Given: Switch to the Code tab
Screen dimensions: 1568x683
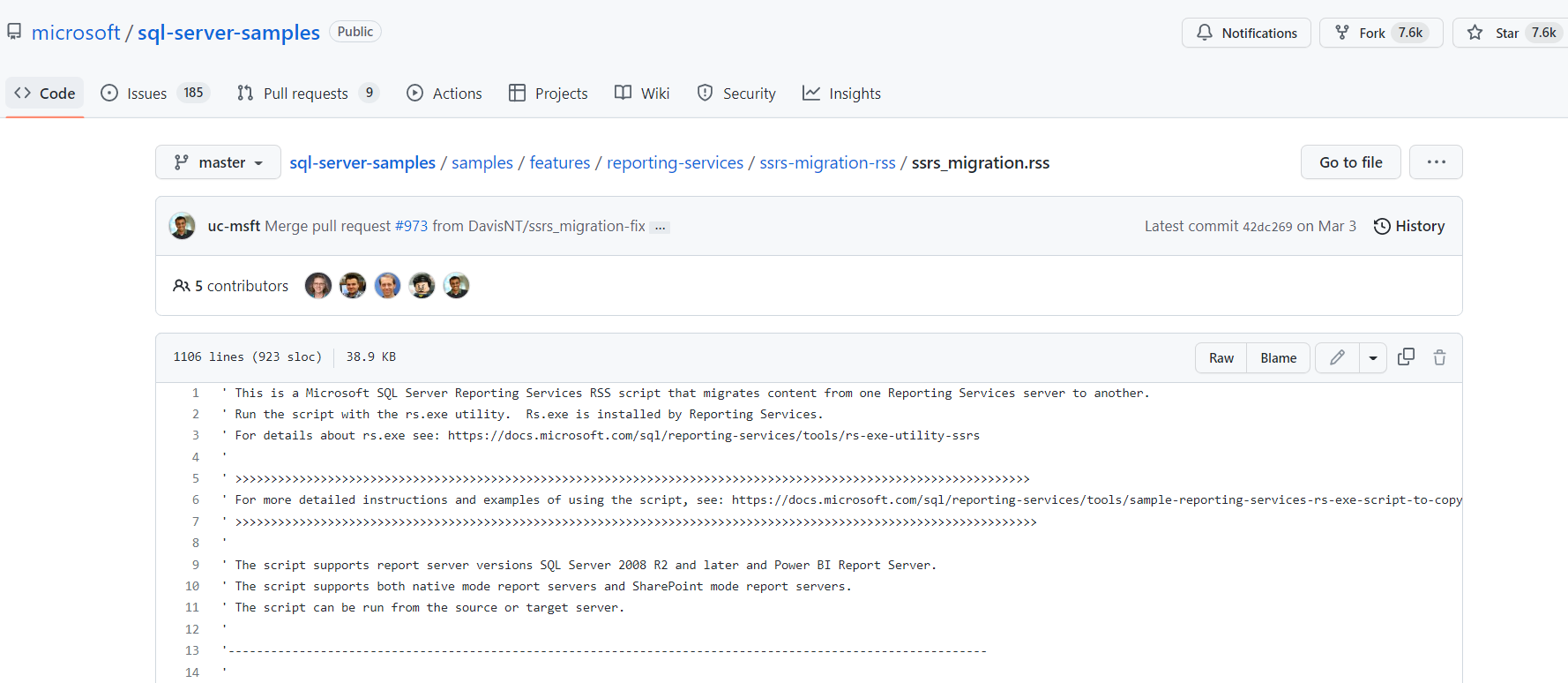Looking at the screenshot, I should 45,94.
